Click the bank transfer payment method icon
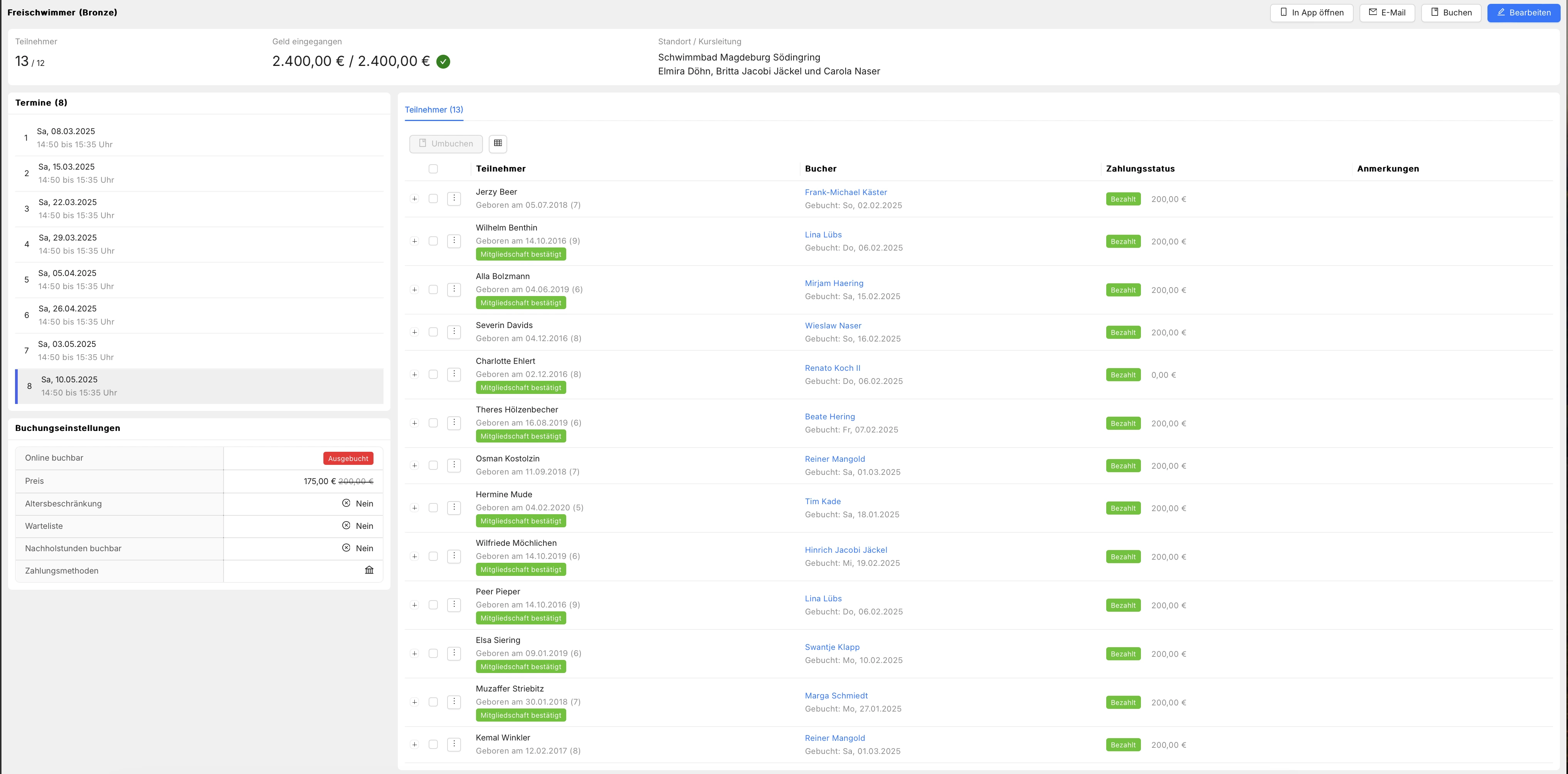 click(369, 570)
